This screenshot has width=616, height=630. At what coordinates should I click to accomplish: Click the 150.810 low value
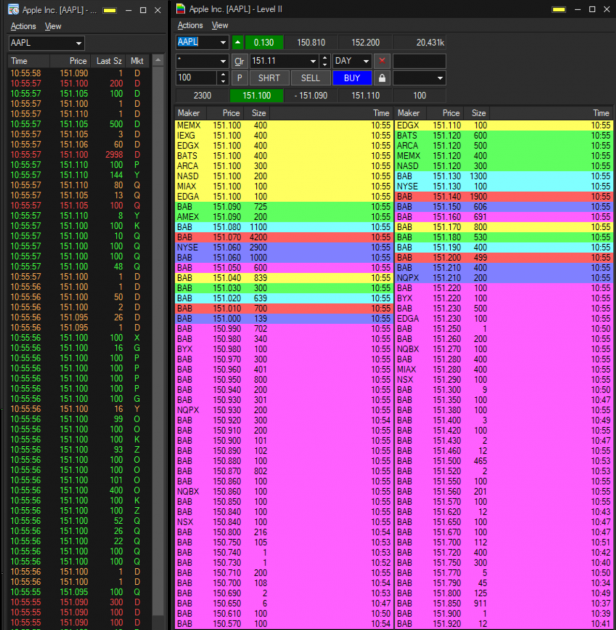tap(311, 42)
